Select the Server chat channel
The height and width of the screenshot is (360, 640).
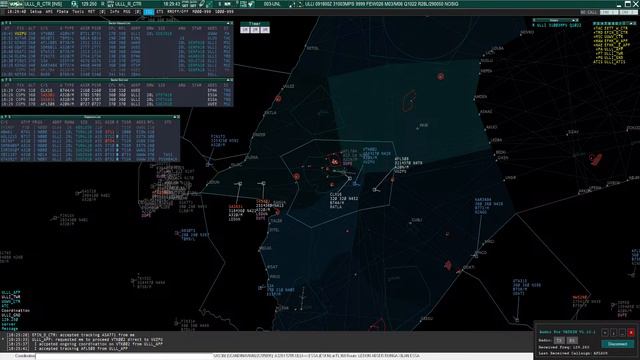coord(9,324)
